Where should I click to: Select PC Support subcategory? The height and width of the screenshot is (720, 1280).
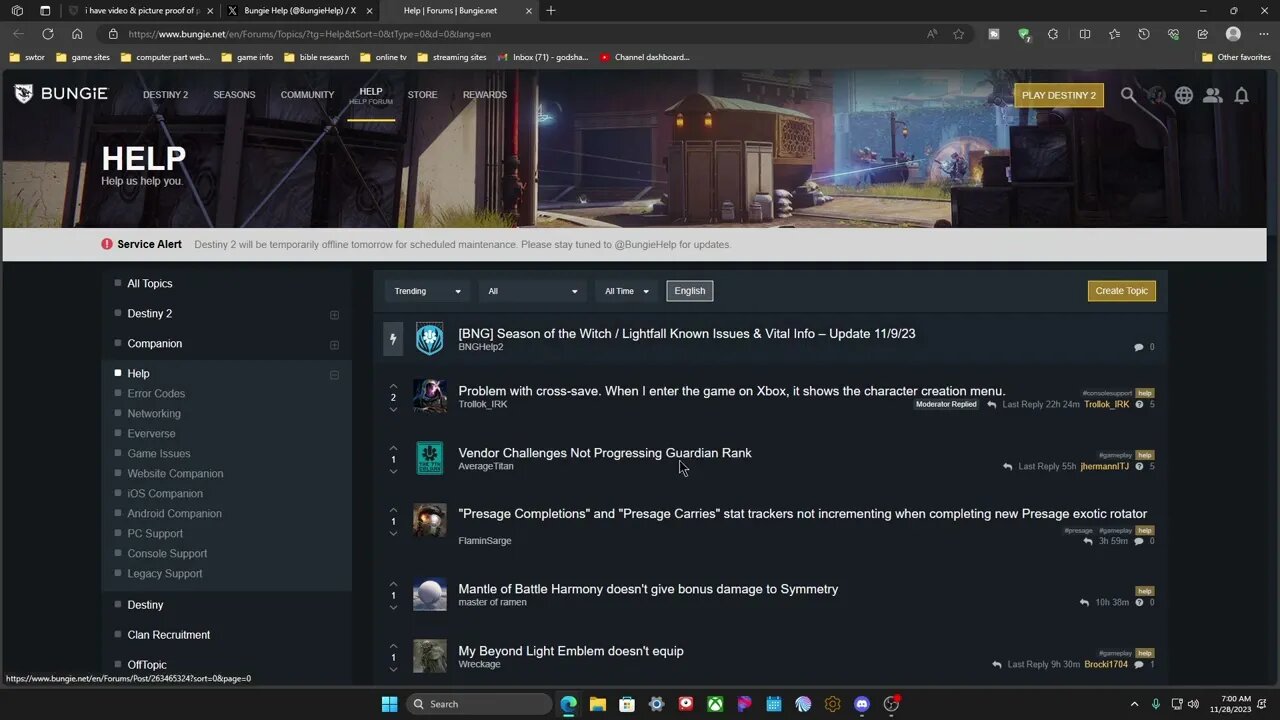155,534
